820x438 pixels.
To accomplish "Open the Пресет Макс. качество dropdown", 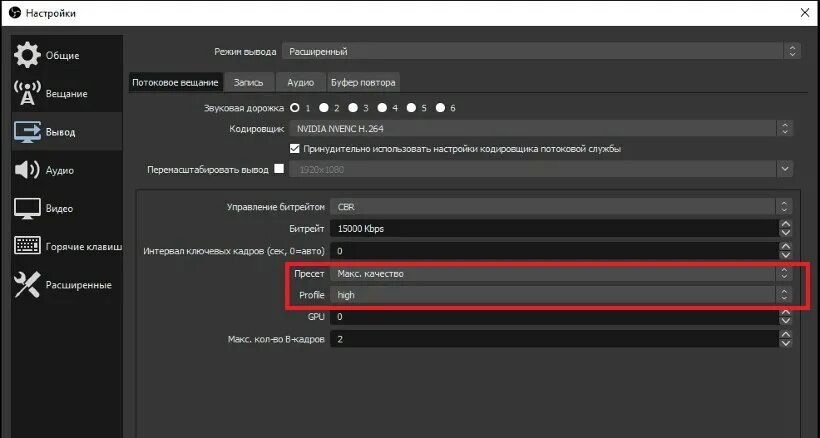I will click(561, 273).
